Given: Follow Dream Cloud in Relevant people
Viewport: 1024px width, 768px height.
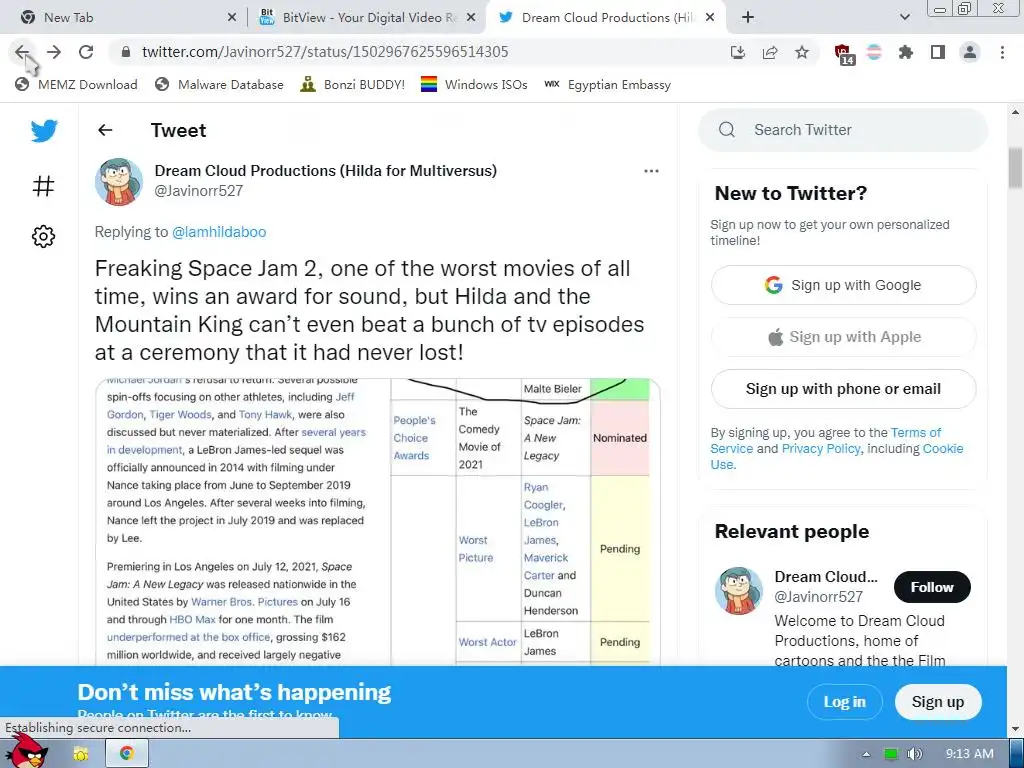Looking at the screenshot, I should coord(932,587).
